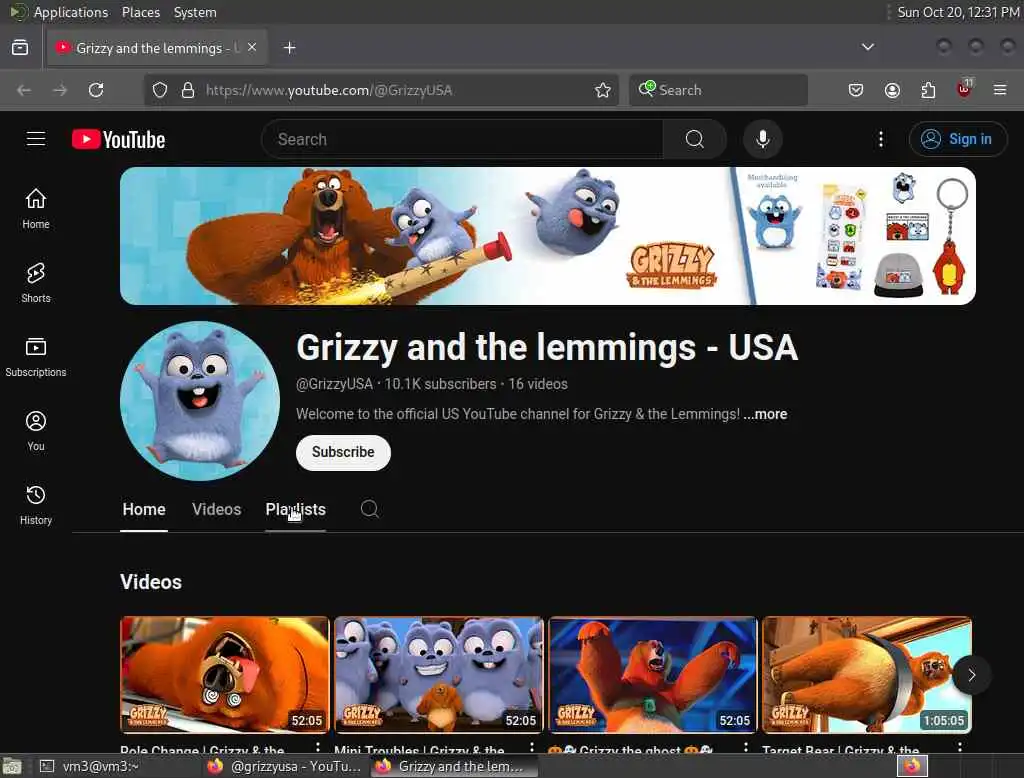This screenshot has height=778, width=1024.
Task: Open options for Mini Troubles video
Action: tap(532, 747)
